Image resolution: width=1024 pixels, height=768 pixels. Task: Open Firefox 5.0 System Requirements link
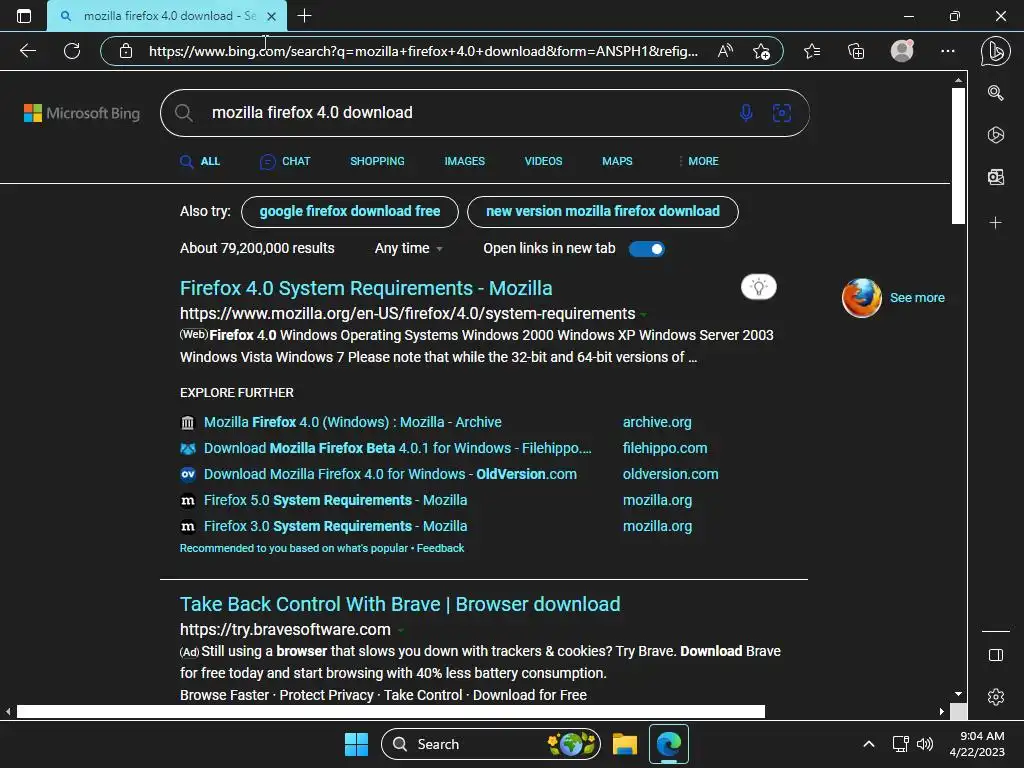tap(336, 500)
